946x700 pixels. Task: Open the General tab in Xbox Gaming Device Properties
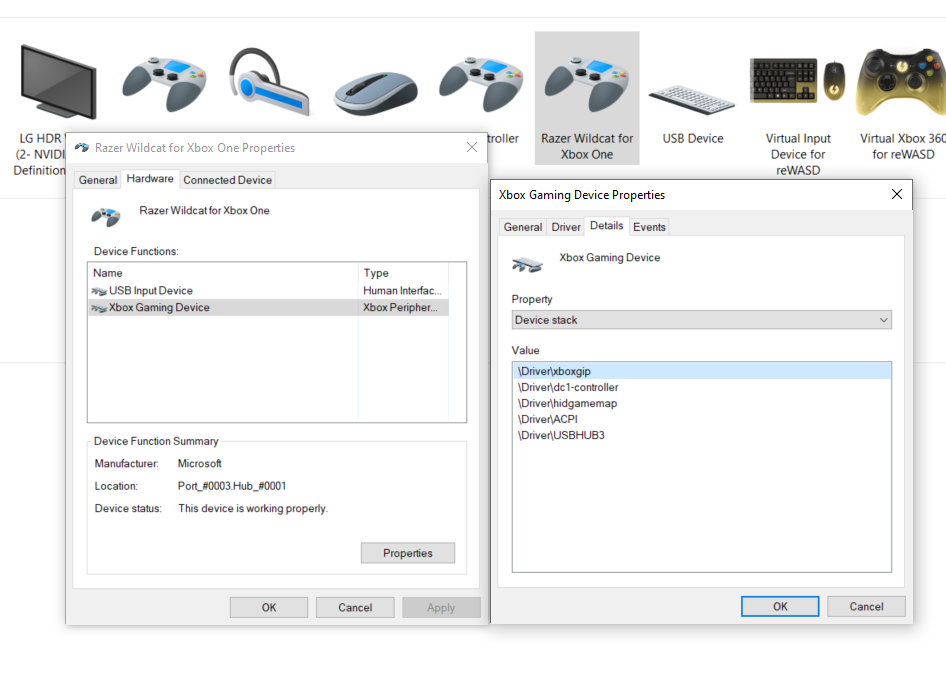(x=522, y=227)
